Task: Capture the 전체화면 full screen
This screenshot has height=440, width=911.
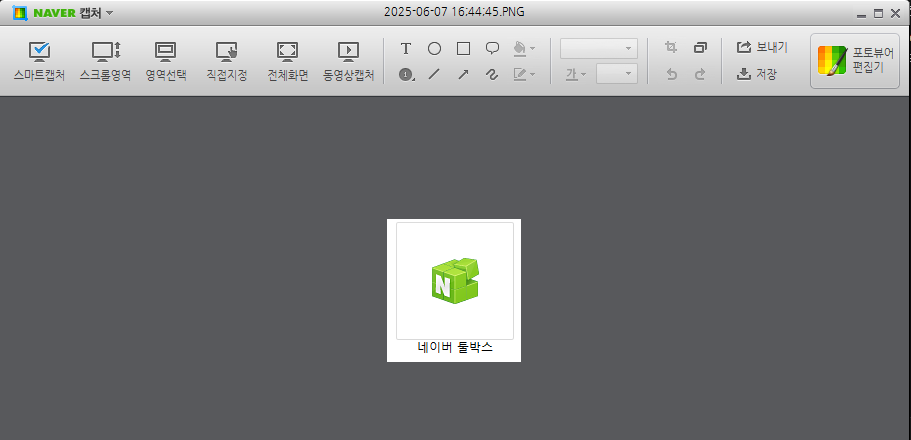Action: click(288, 61)
